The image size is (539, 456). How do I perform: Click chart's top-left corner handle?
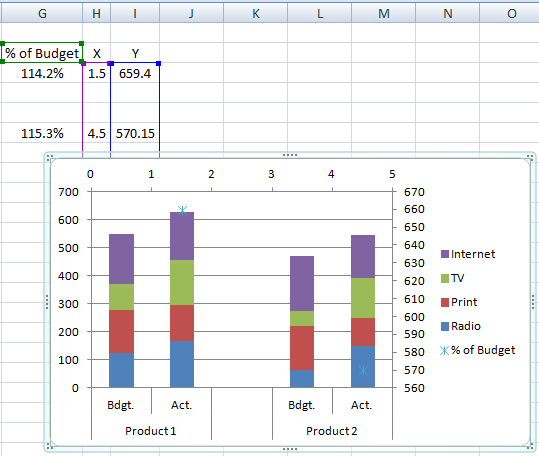(49, 157)
